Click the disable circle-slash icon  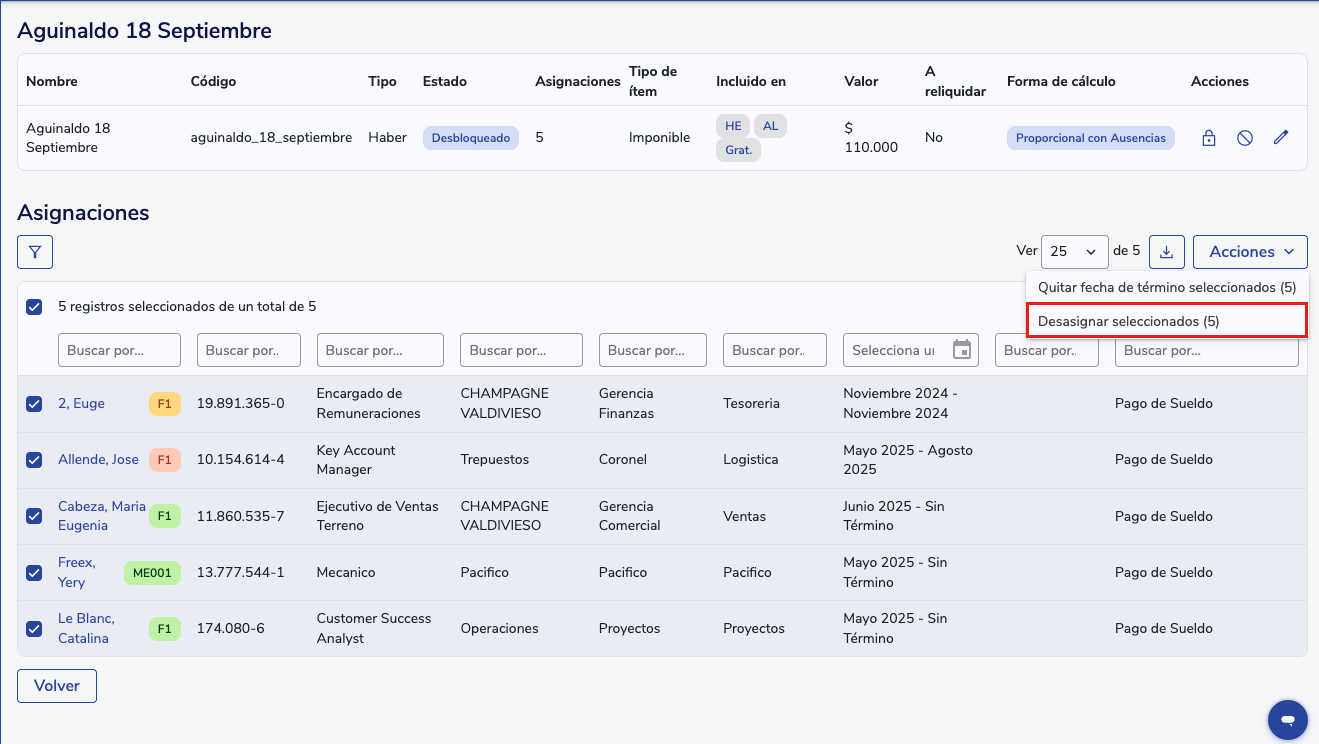tap(1245, 138)
